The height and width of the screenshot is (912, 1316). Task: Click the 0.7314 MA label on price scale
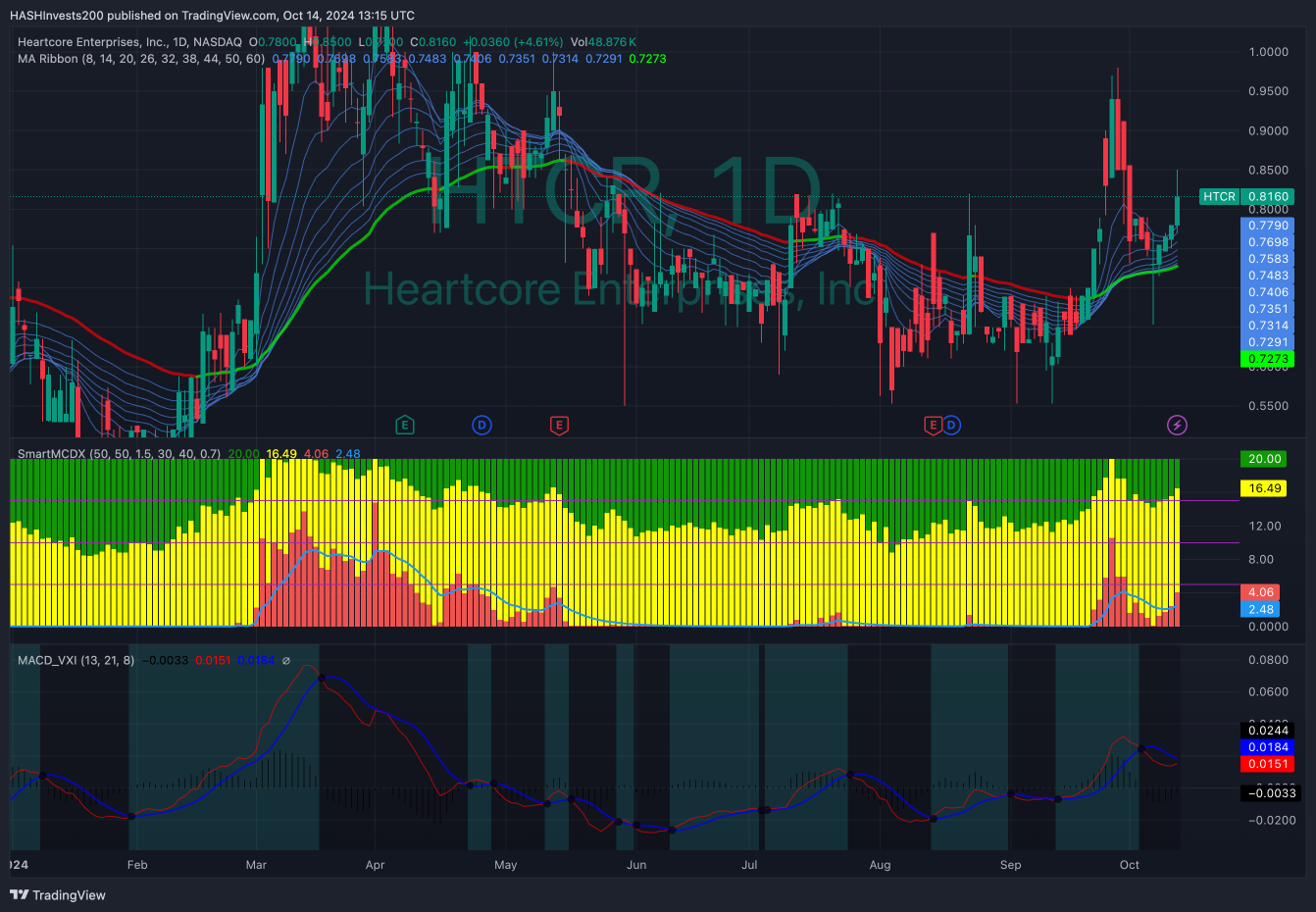pyautogui.click(x=1268, y=326)
